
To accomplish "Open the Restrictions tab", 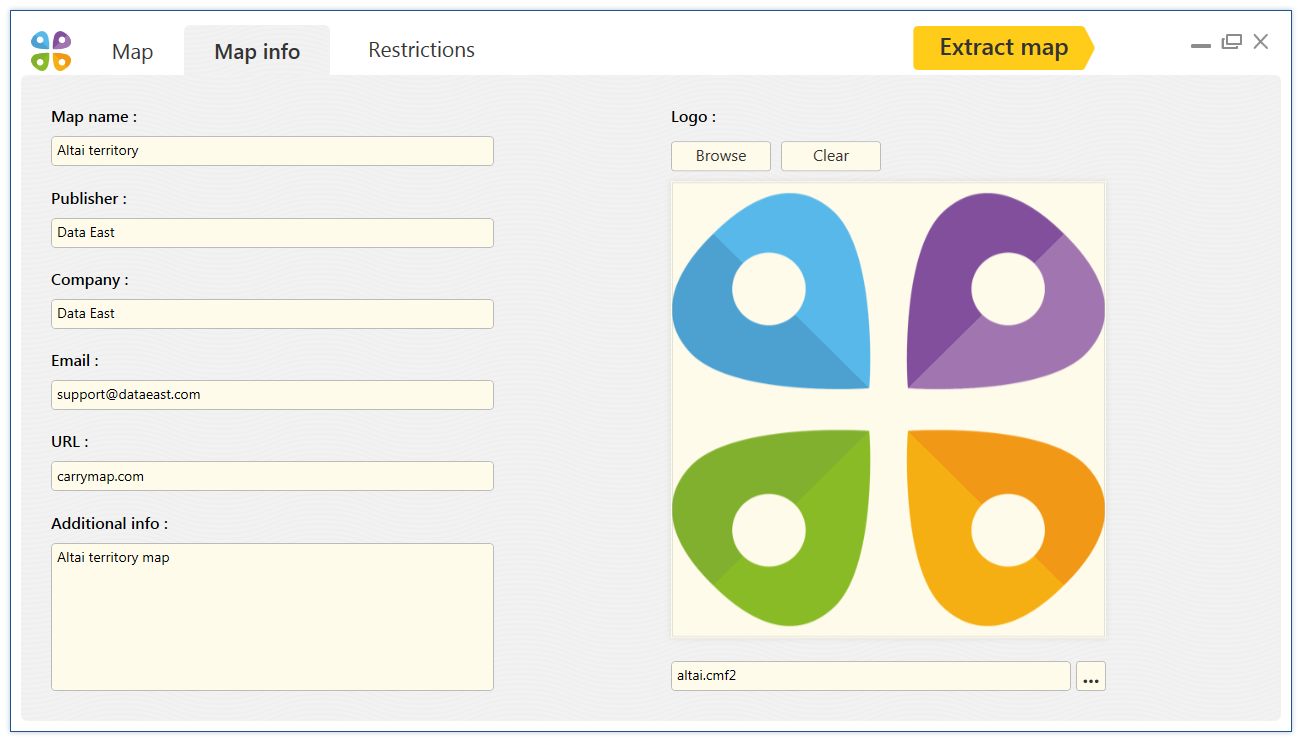I will (x=421, y=50).
